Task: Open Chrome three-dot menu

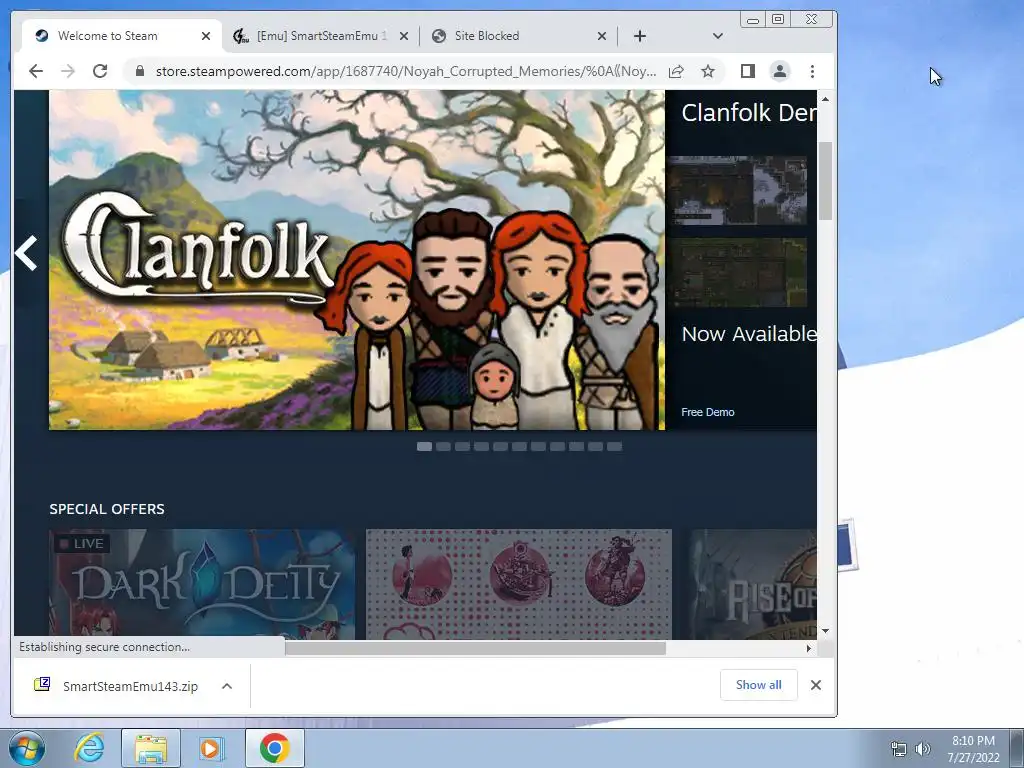Action: 812,71
